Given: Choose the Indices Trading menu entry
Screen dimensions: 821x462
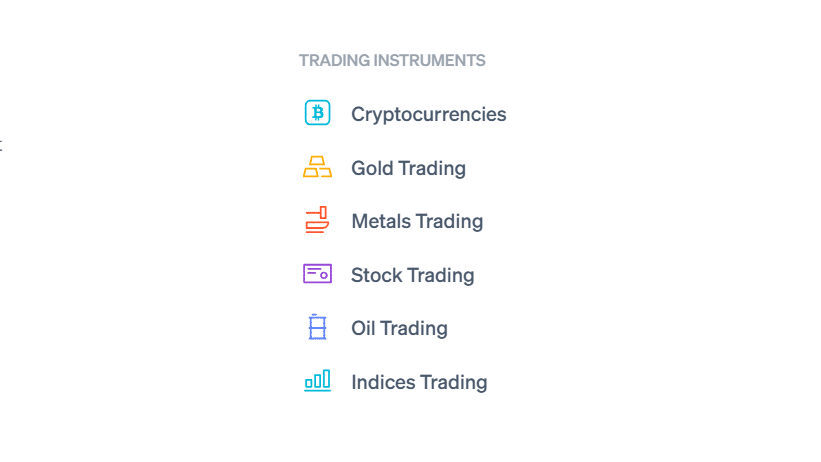Looking at the screenshot, I should pos(395,381).
